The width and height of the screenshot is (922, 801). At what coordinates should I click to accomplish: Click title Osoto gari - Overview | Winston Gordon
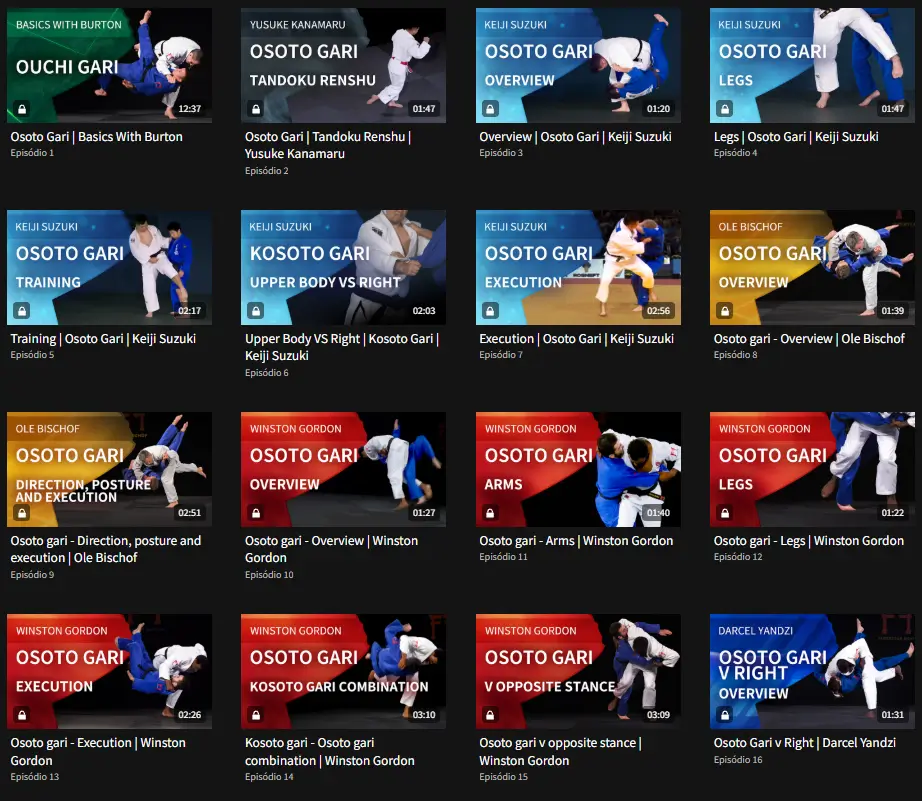click(332, 549)
